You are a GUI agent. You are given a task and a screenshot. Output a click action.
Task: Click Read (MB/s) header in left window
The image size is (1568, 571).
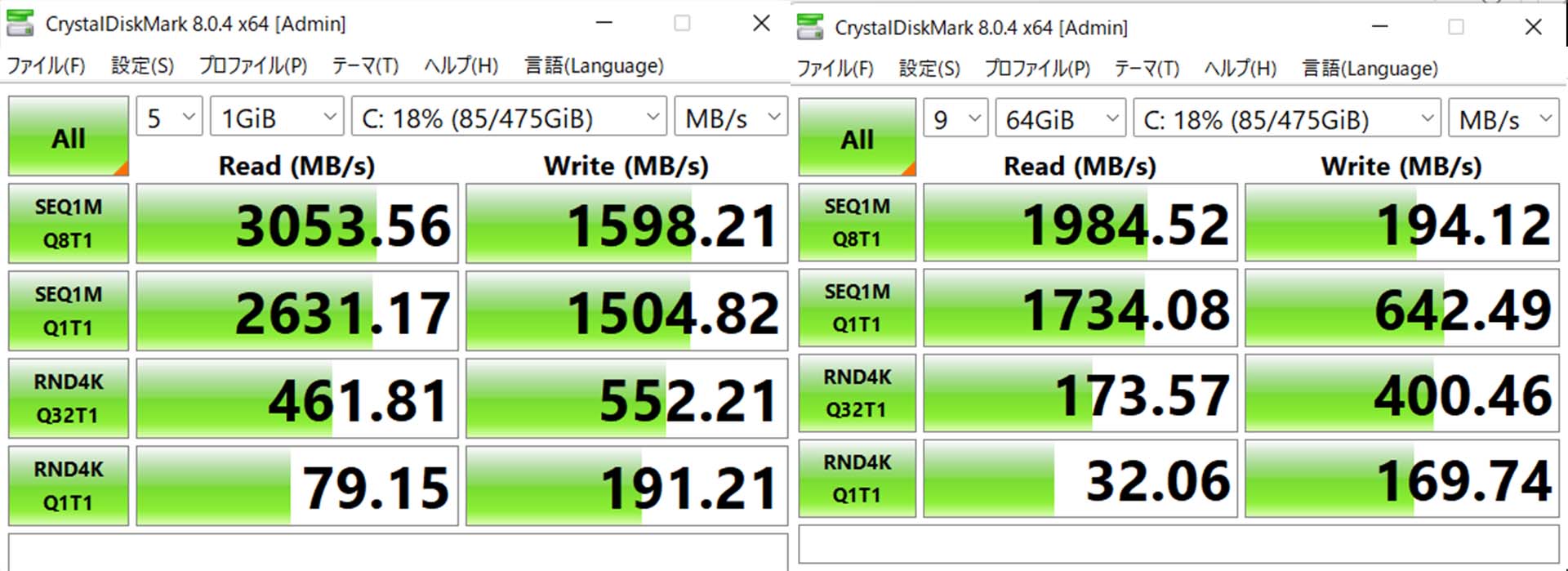tap(296, 166)
